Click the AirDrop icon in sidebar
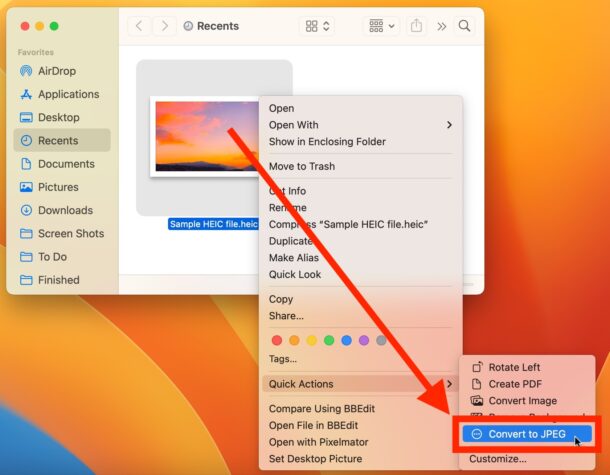 click(26, 71)
